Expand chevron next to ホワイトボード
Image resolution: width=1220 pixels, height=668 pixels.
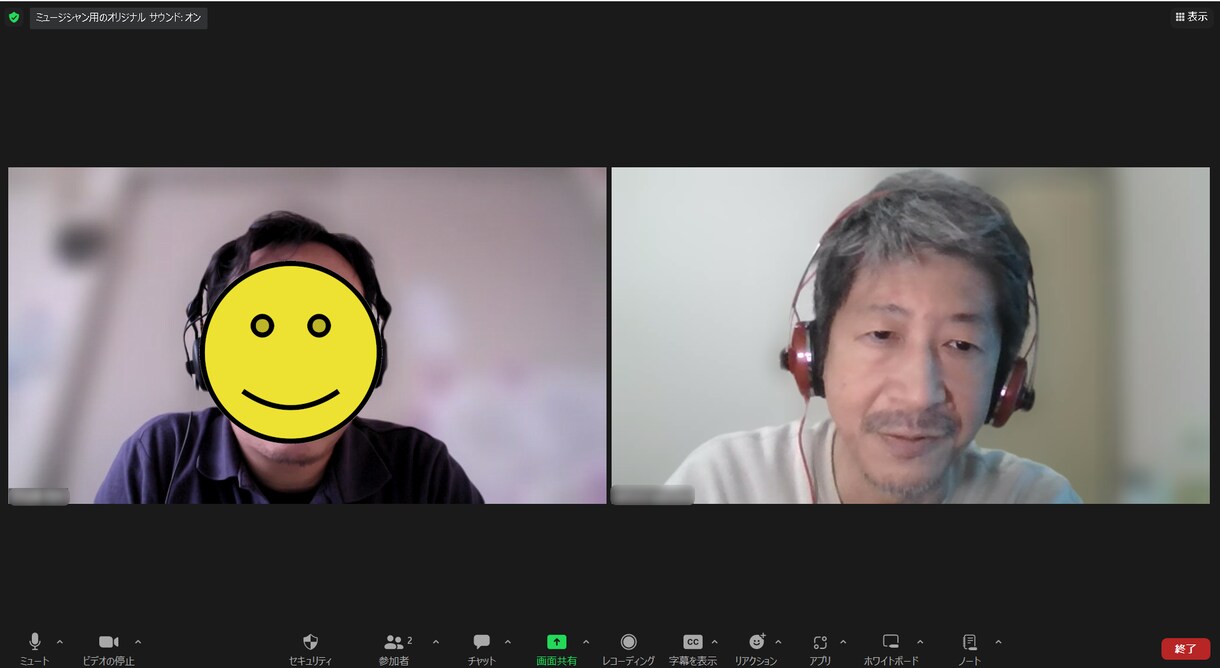coord(920,642)
